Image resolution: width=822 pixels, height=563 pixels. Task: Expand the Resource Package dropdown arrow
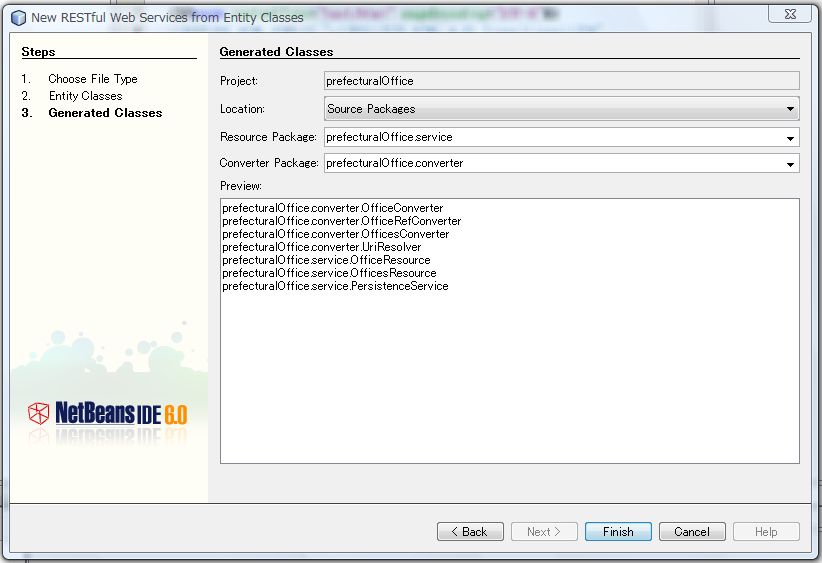tap(790, 137)
